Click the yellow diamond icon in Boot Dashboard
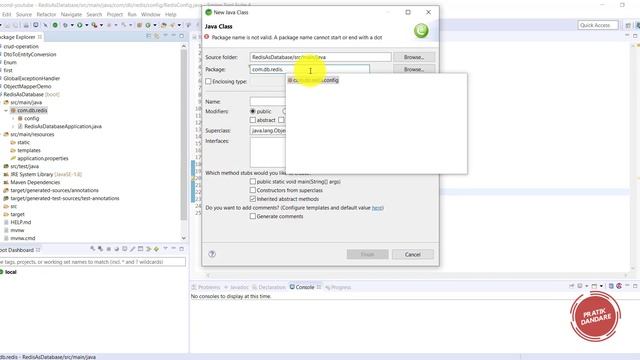The width and height of the screenshot is (640, 360). [x=156, y=249]
